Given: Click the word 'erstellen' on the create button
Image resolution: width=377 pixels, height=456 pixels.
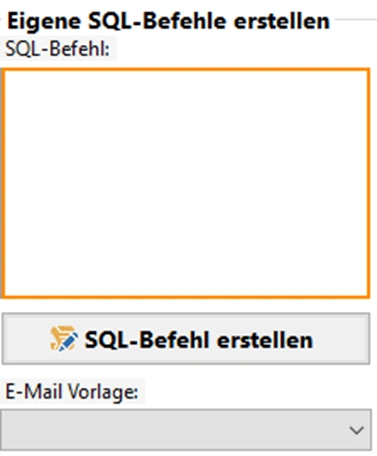Looking at the screenshot, I should [265, 340].
